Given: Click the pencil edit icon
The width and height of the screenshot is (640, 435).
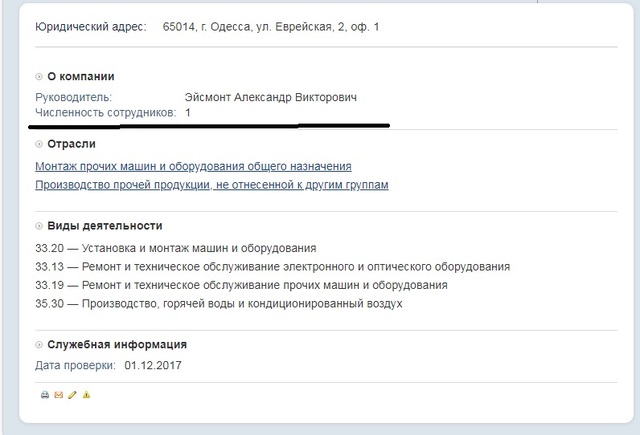Looking at the screenshot, I should click(x=72, y=395).
